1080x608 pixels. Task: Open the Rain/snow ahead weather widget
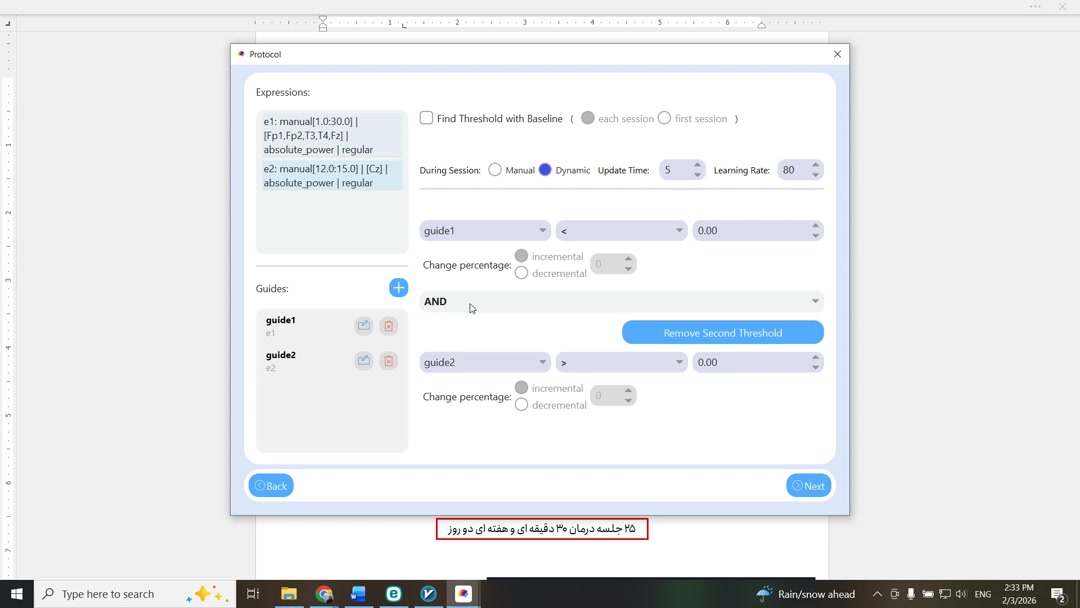coord(805,594)
